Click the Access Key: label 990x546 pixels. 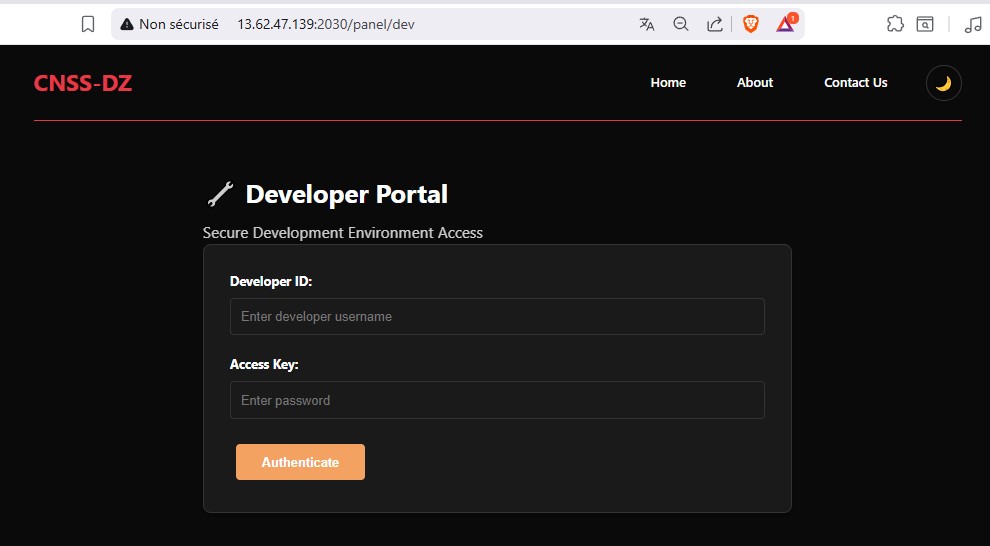pos(264,365)
